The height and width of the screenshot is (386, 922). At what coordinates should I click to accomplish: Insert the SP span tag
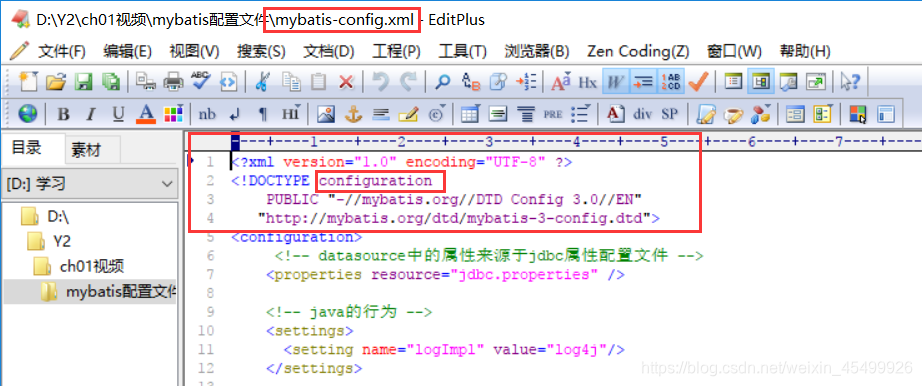point(669,114)
